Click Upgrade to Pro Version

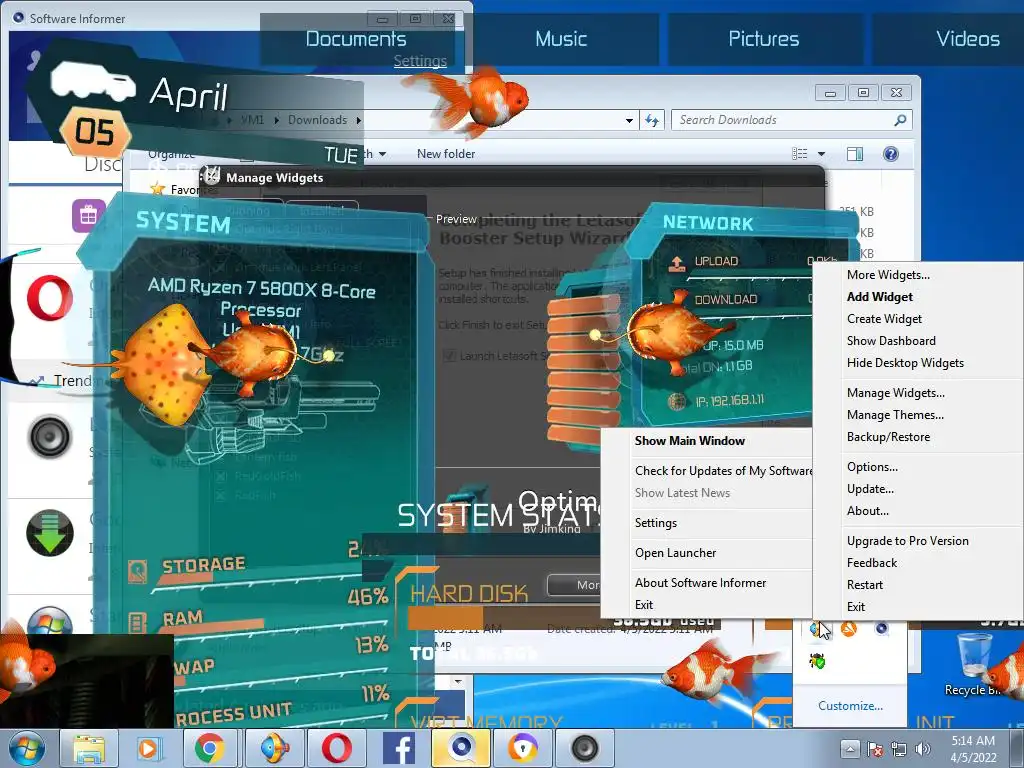tap(907, 541)
